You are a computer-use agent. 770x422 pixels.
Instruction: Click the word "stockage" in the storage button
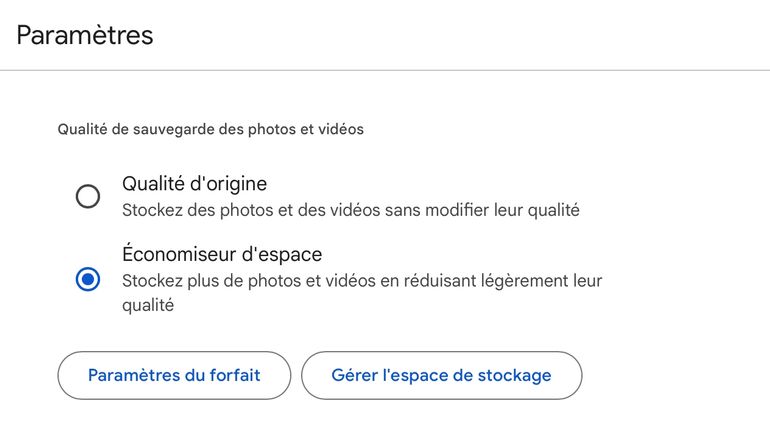514,376
